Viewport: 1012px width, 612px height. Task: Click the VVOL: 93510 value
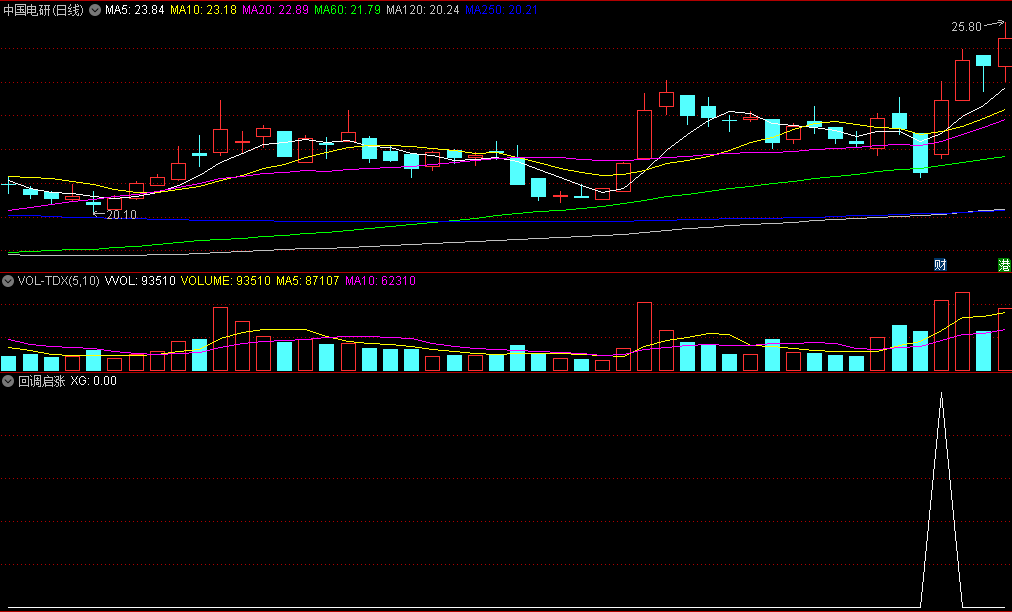coord(140,281)
